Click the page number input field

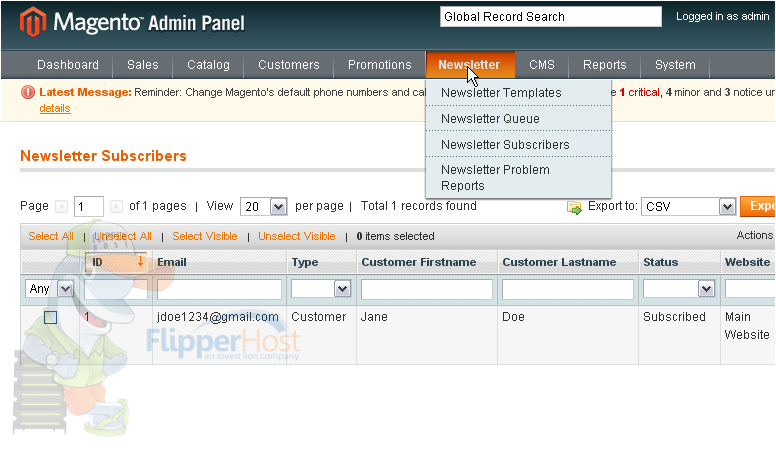coord(89,206)
